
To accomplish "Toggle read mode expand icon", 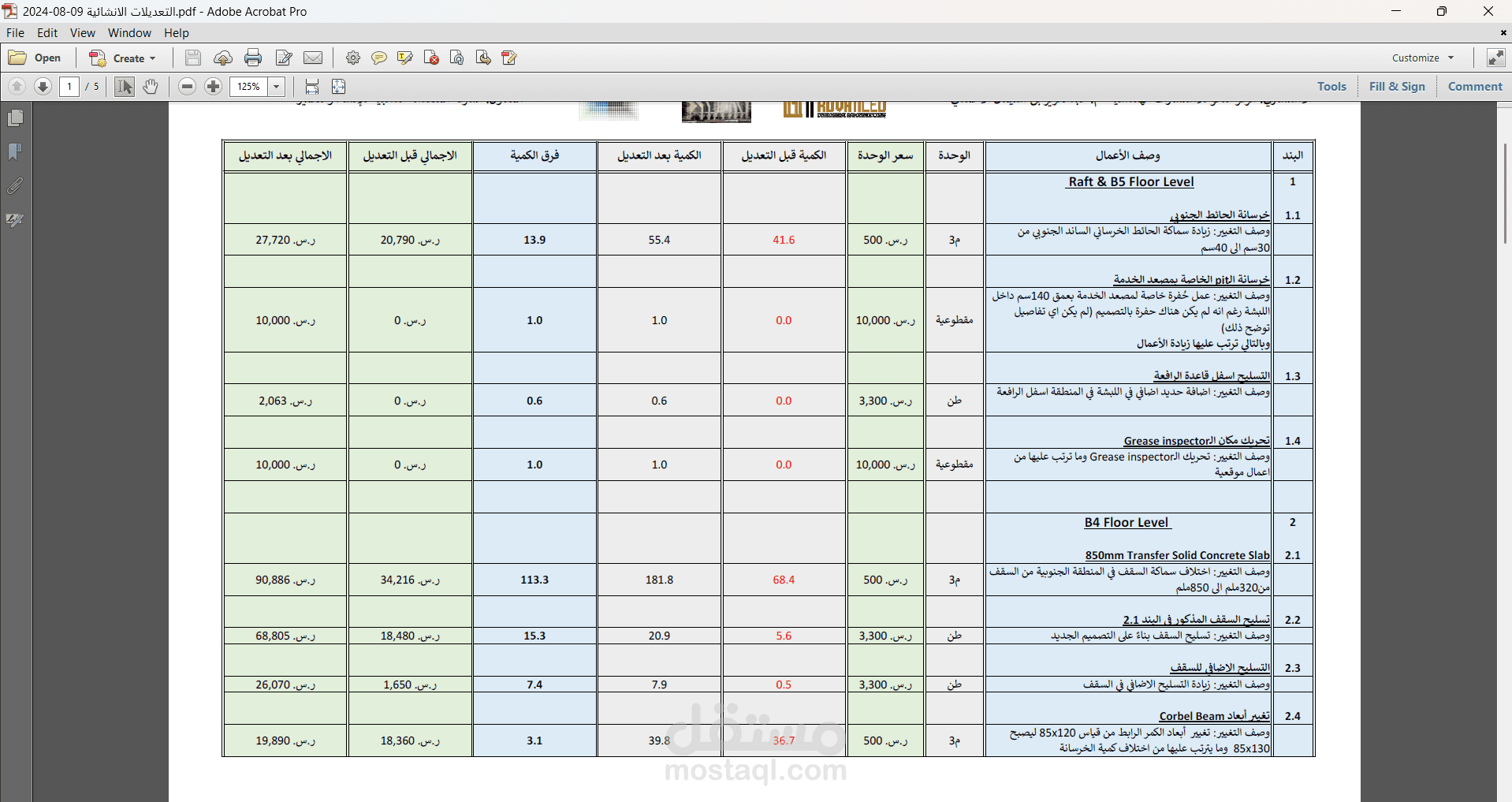I will (1495, 58).
